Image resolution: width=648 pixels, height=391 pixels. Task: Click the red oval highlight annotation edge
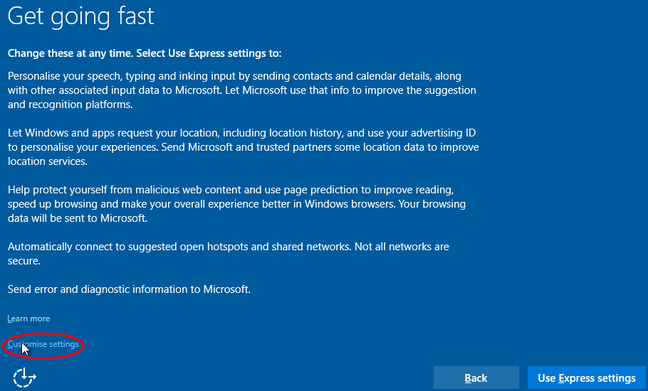43,334
